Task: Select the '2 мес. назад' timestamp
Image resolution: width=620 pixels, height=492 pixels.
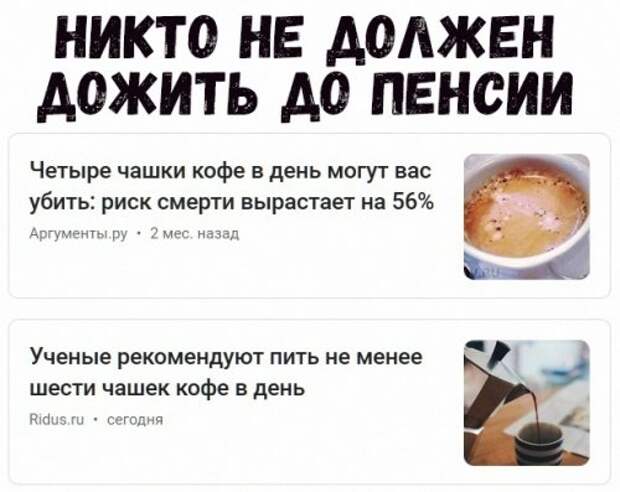Action: [195, 234]
